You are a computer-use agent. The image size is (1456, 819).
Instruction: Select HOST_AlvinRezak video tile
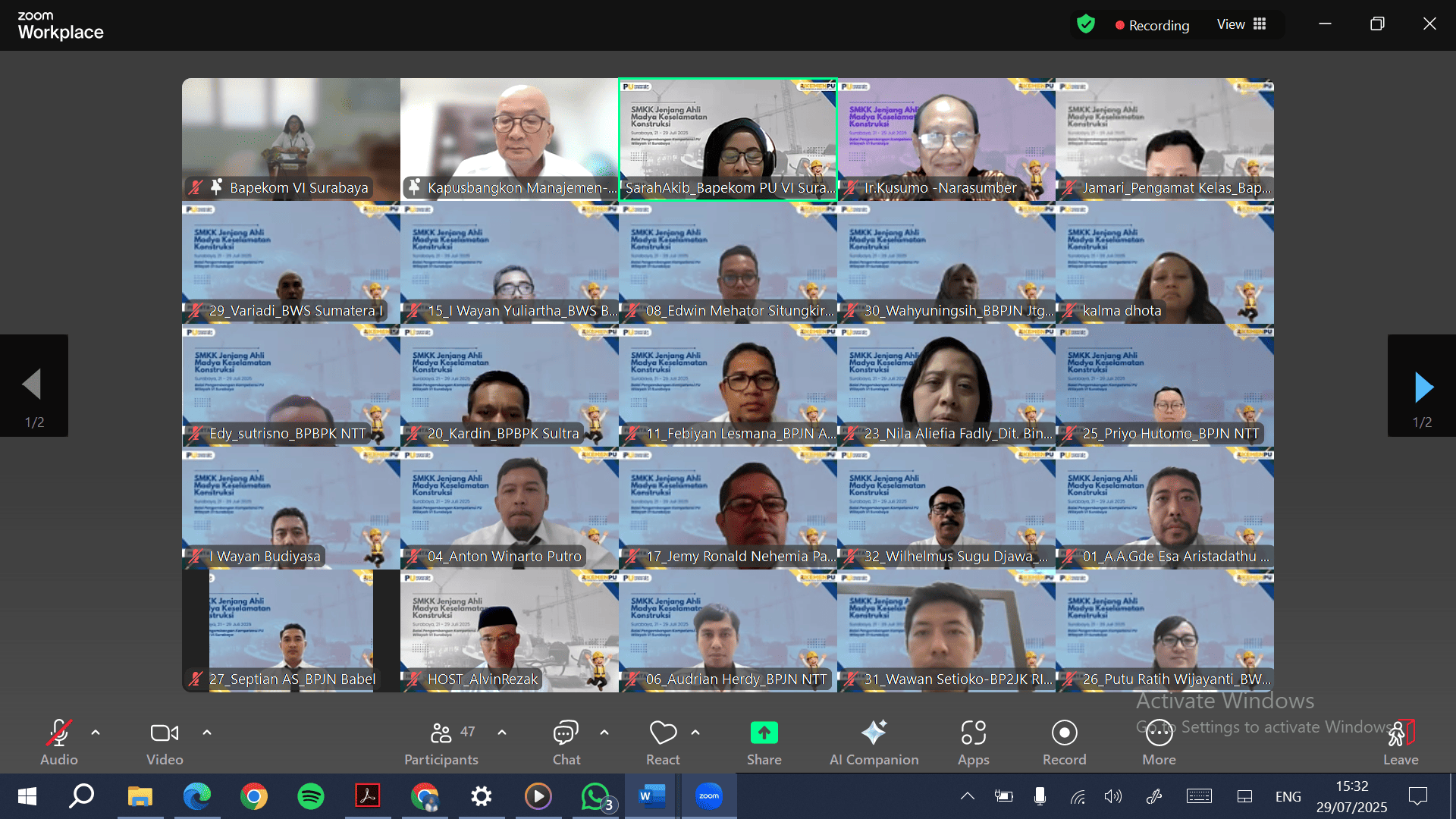point(510,631)
